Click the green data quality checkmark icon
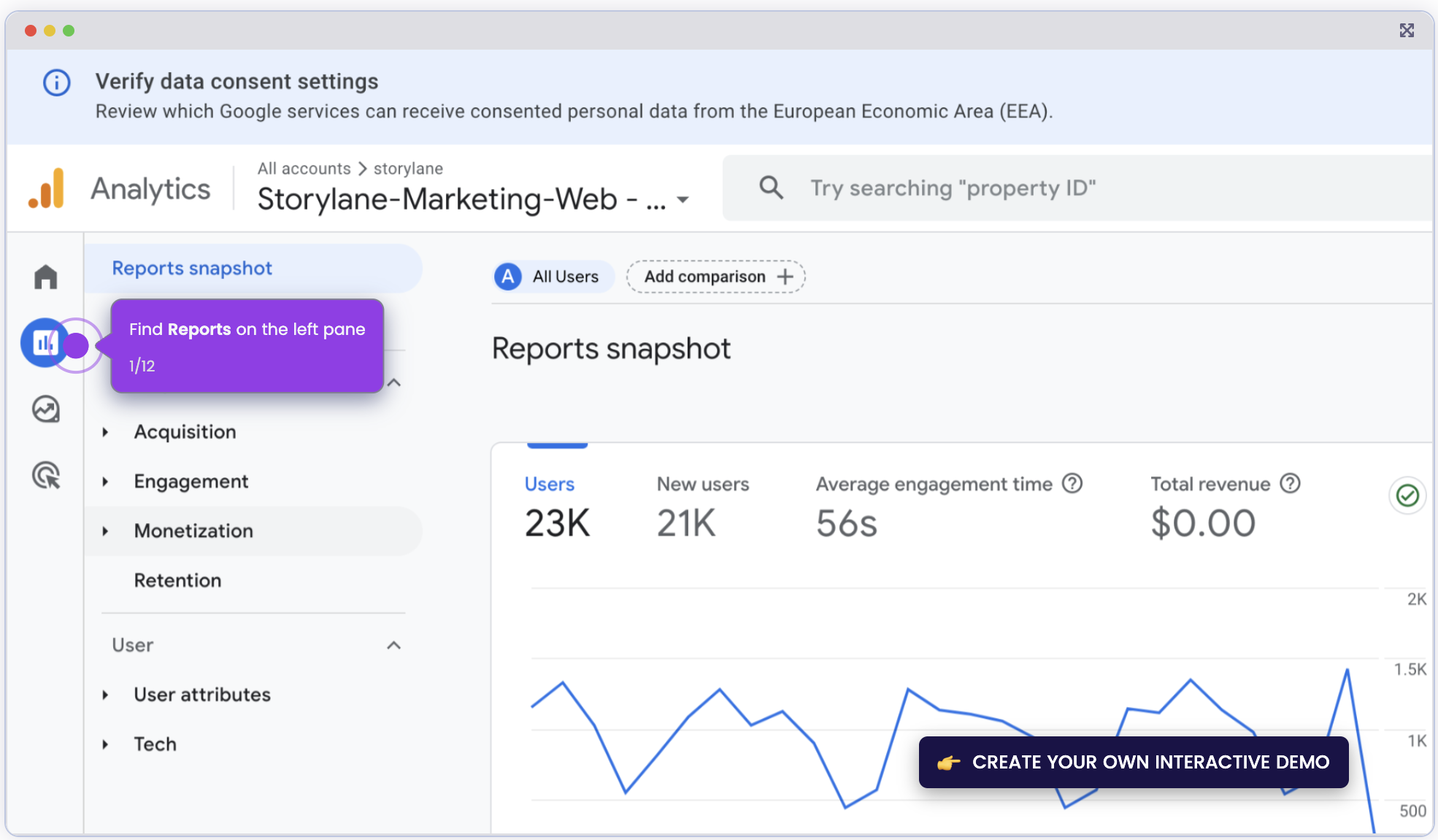Screen dimensions: 1438x840 click(x=1407, y=496)
